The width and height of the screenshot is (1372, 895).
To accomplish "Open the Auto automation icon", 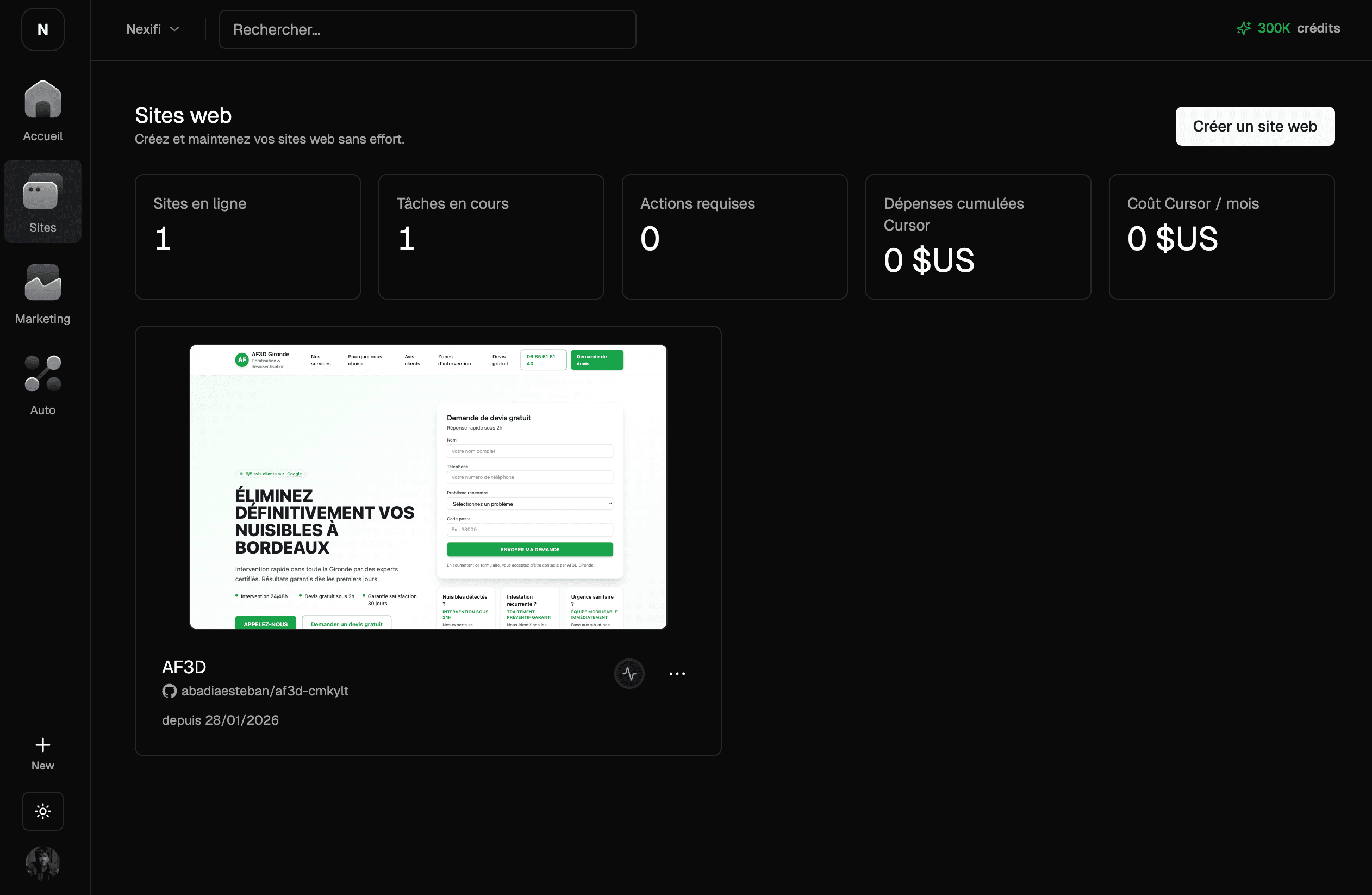I will tap(42, 374).
